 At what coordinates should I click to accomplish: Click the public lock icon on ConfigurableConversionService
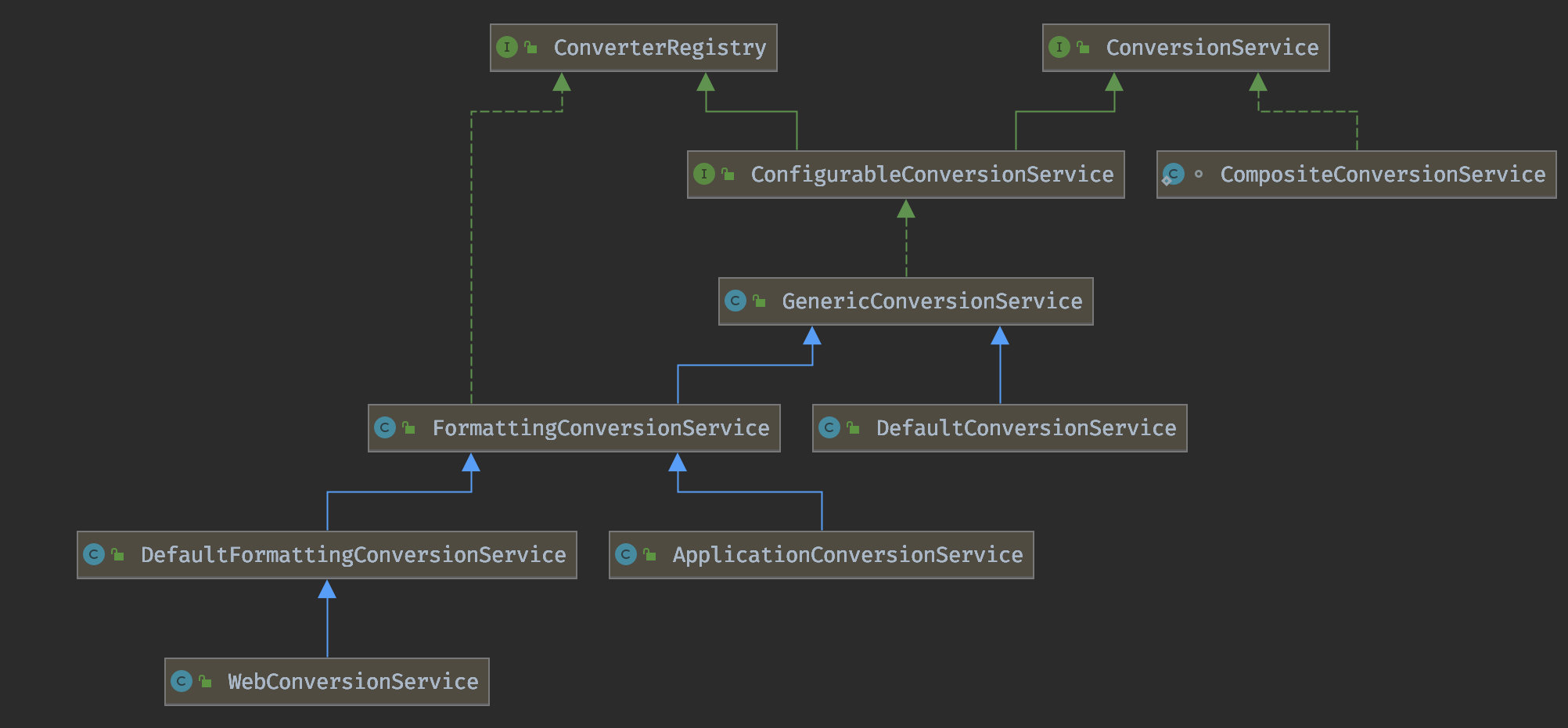(x=728, y=174)
